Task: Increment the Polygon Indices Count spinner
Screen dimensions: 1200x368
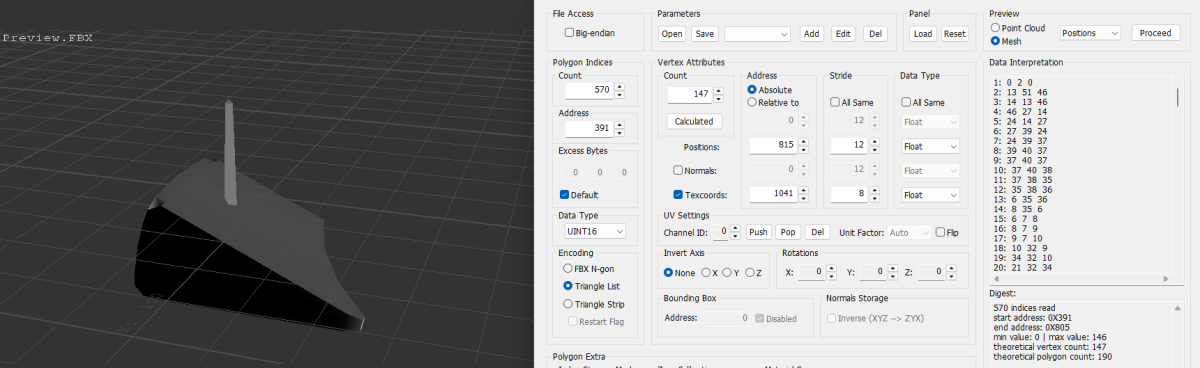Action: [x=620, y=86]
